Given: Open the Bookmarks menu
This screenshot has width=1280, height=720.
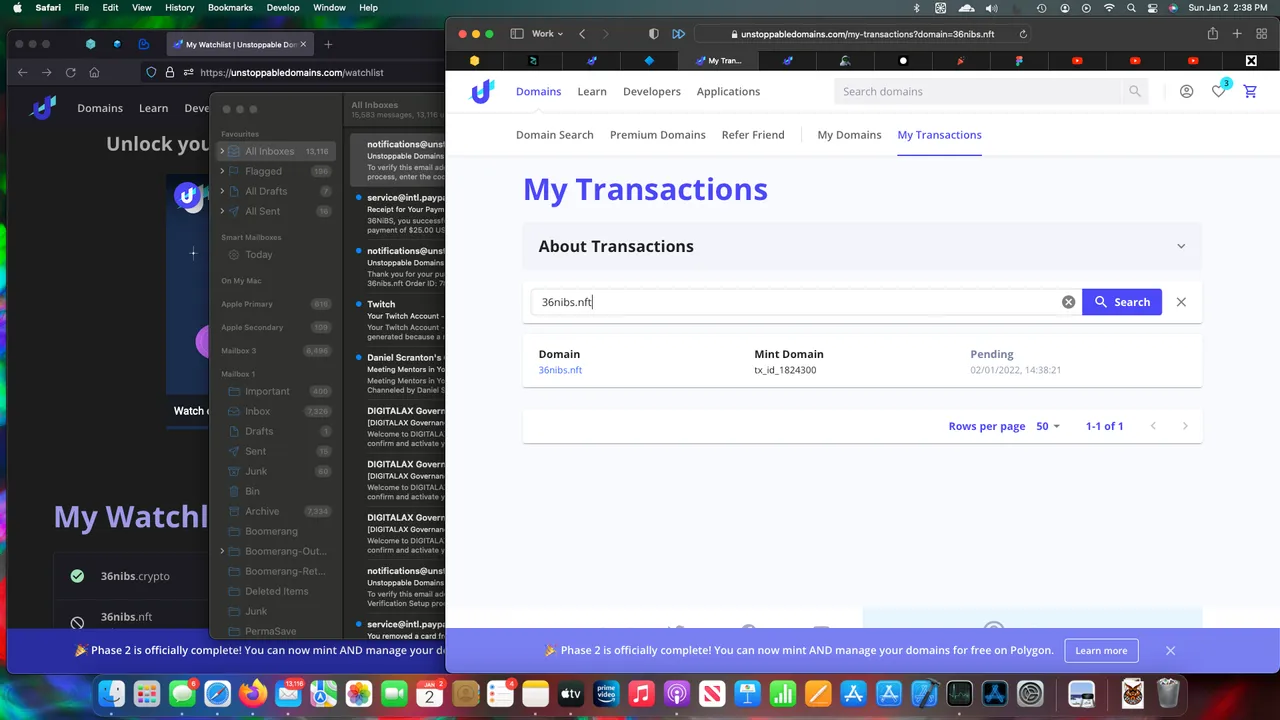Looking at the screenshot, I should (230, 8).
